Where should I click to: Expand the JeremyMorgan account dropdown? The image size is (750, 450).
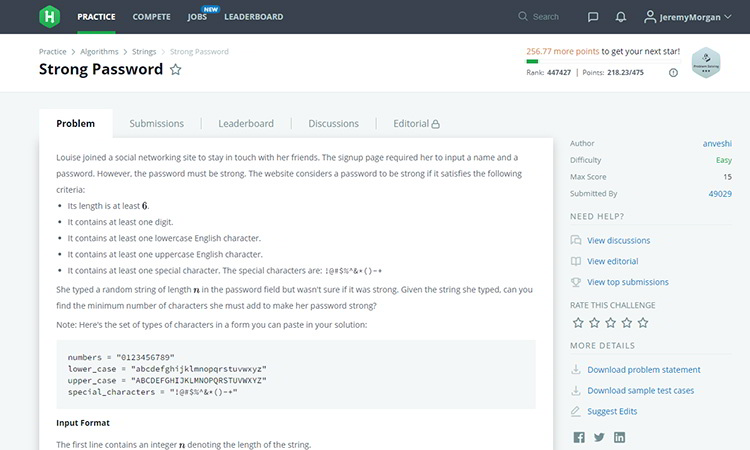point(687,17)
